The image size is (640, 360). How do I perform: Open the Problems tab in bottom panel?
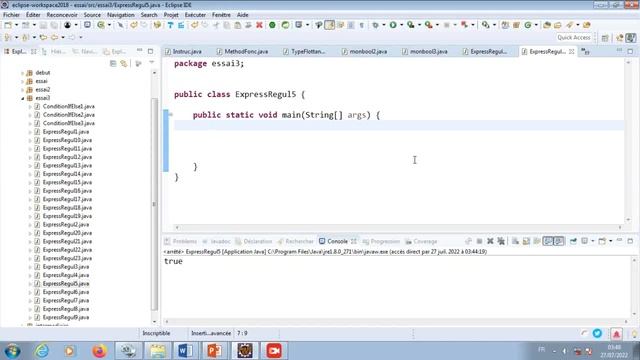click(x=180, y=242)
